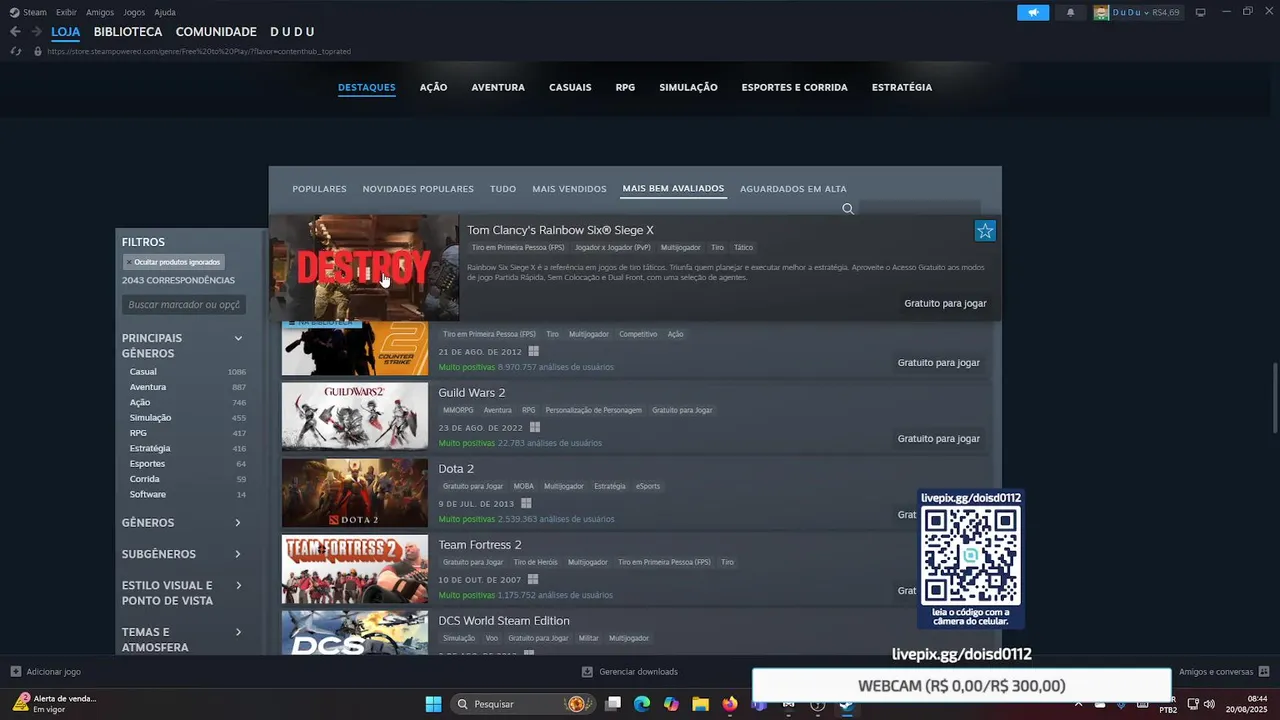
Task: Select the SIMULAÇÃO category tab
Action: coord(688,87)
